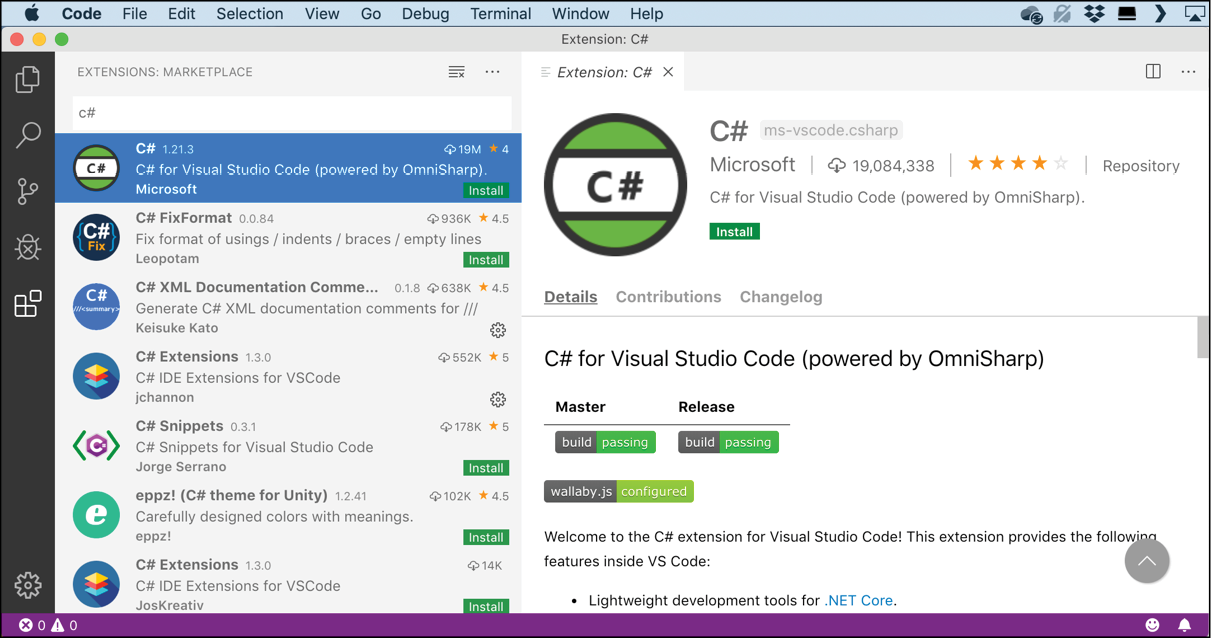Open the Debug menu in the menu bar

click(x=425, y=14)
